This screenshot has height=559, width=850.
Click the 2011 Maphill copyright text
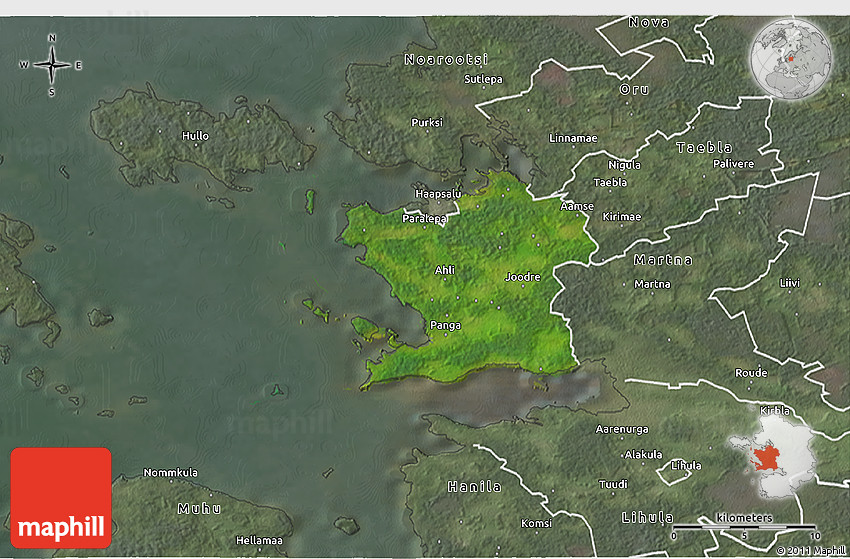810,549
